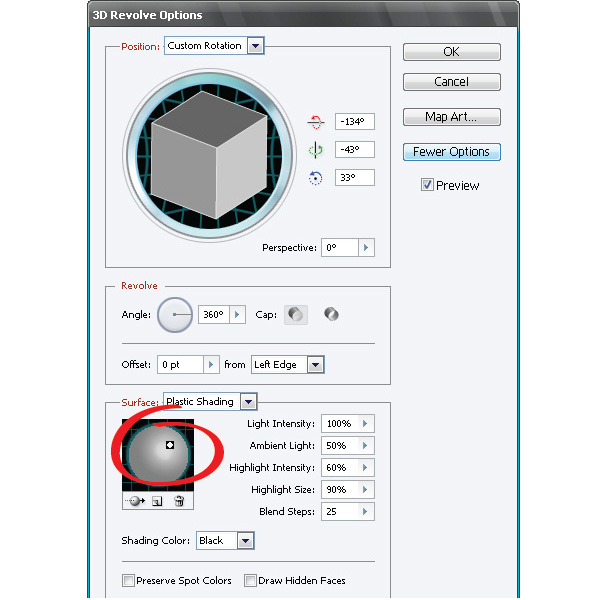Toggle the Preview checkbox

coord(427,185)
